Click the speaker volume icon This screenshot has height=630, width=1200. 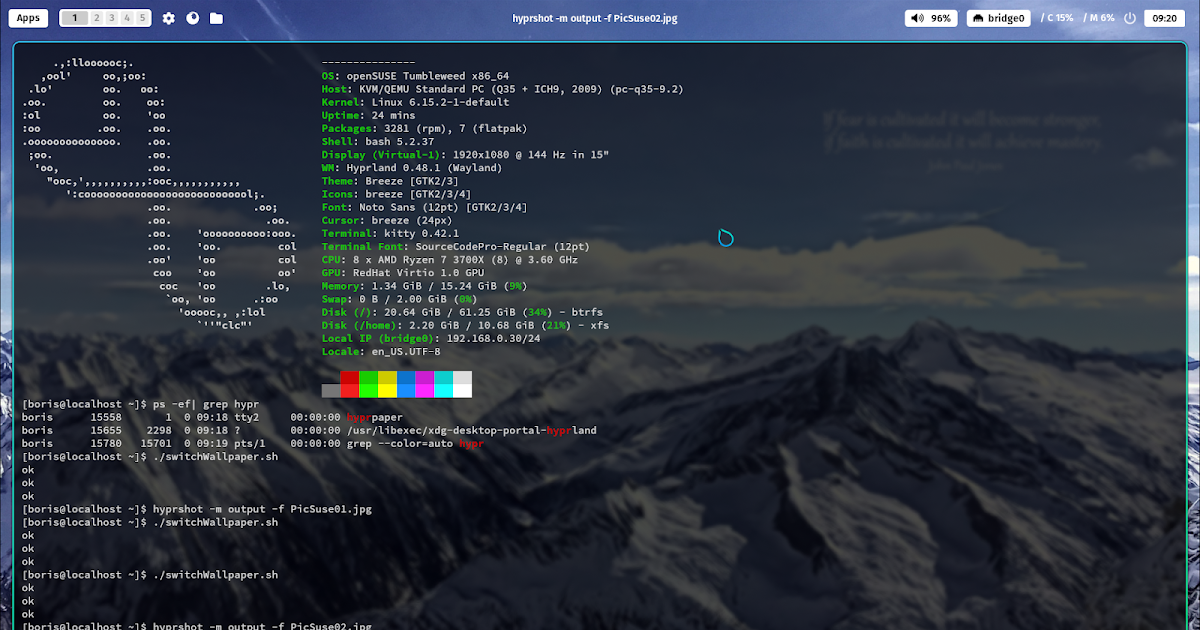(918, 18)
